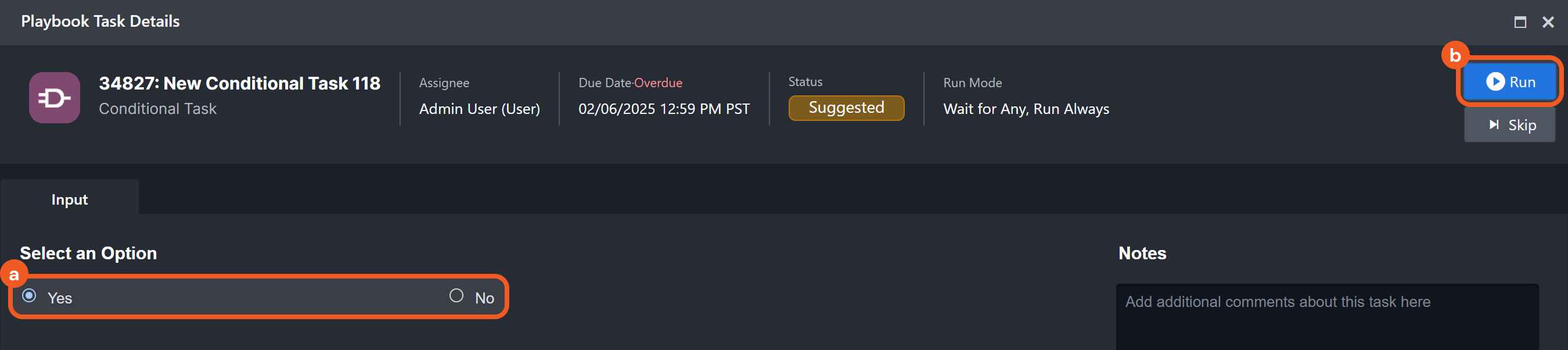Click the orange 'a' annotation marker
Image resolution: width=1568 pixels, height=350 pixels.
15,276
